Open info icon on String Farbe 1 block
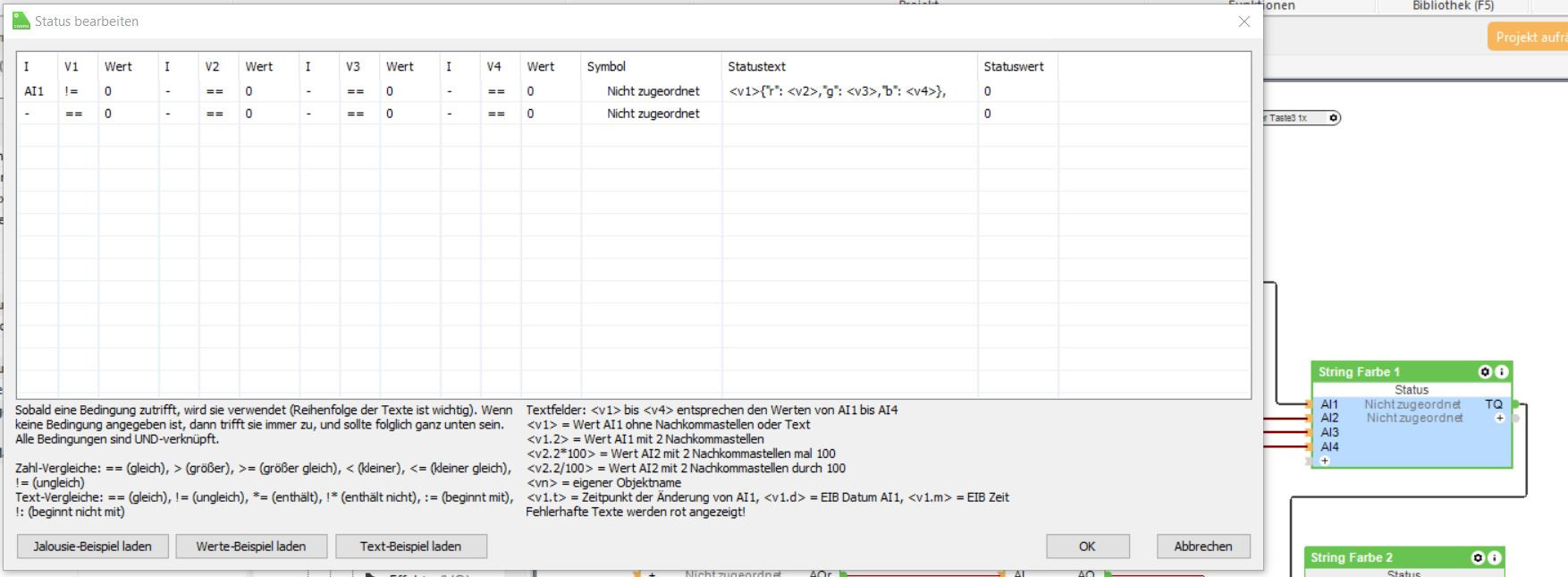This screenshot has width=1568, height=577. click(x=1501, y=372)
